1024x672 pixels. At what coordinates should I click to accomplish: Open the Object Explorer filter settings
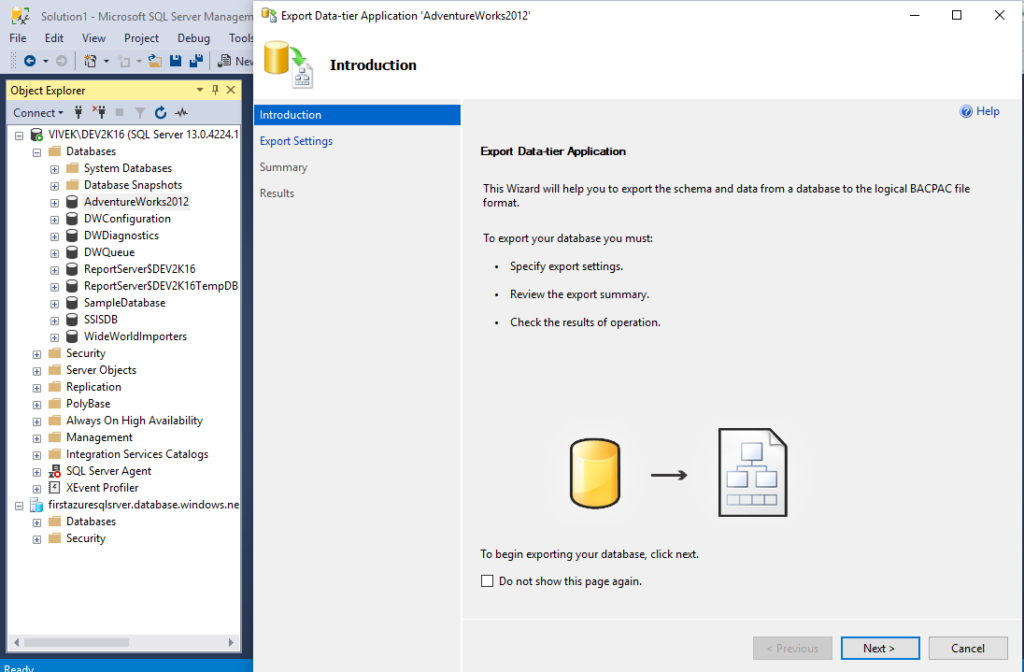pyautogui.click(x=141, y=112)
